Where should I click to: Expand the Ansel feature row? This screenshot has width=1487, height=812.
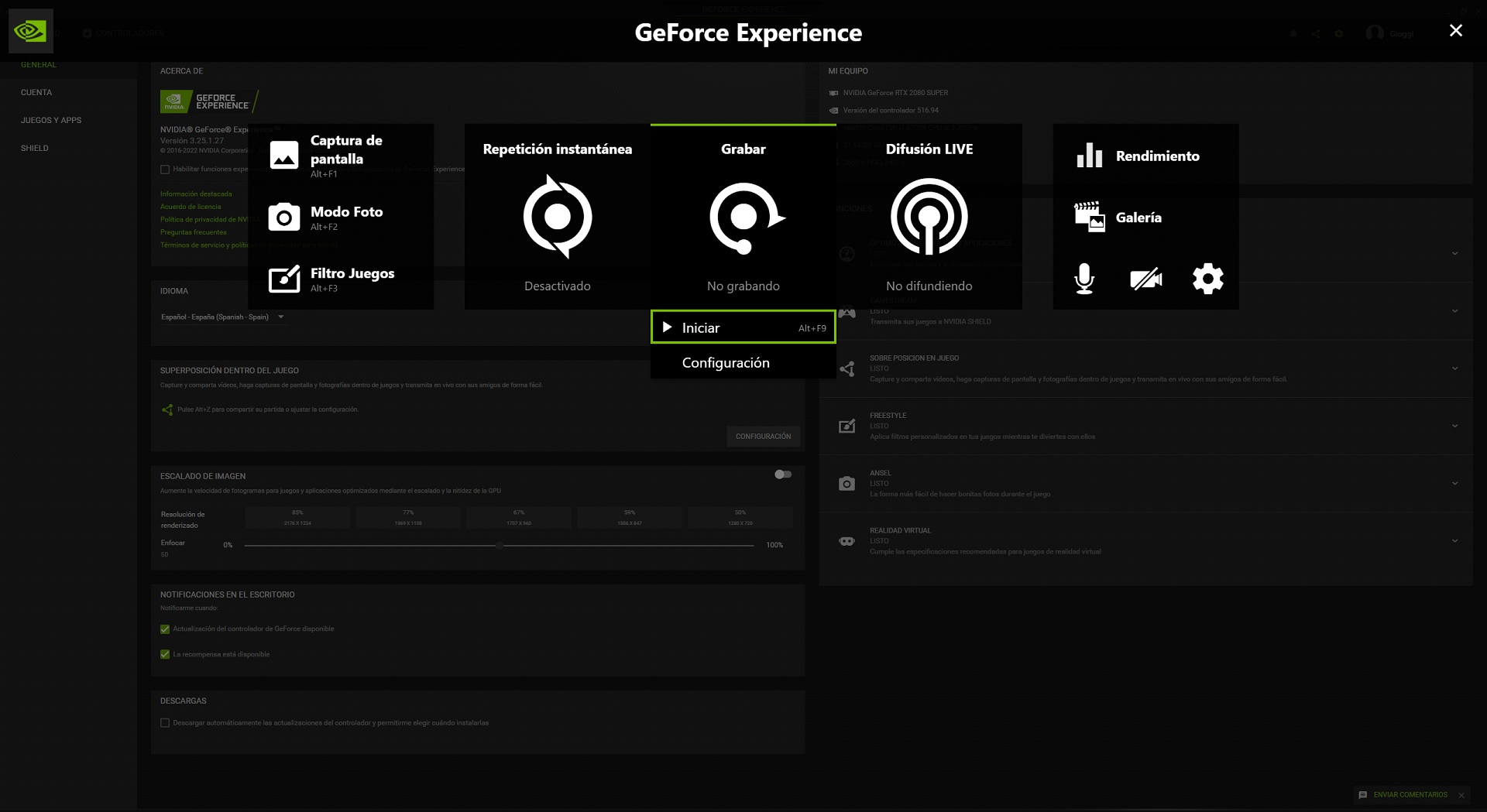point(1454,483)
